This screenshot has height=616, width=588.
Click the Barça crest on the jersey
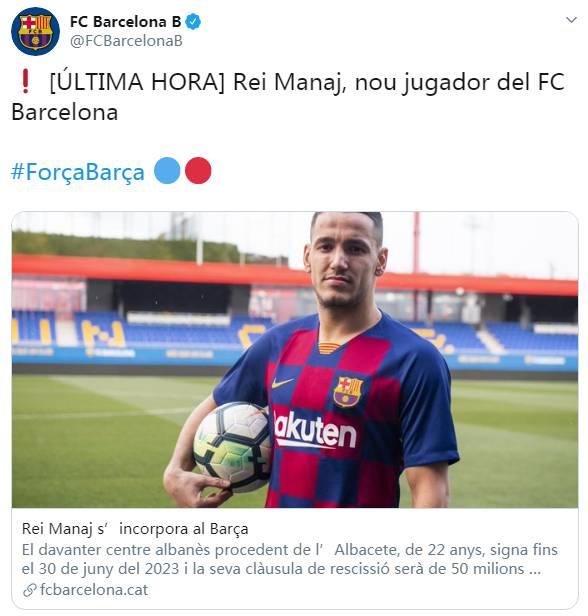tap(347, 391)
